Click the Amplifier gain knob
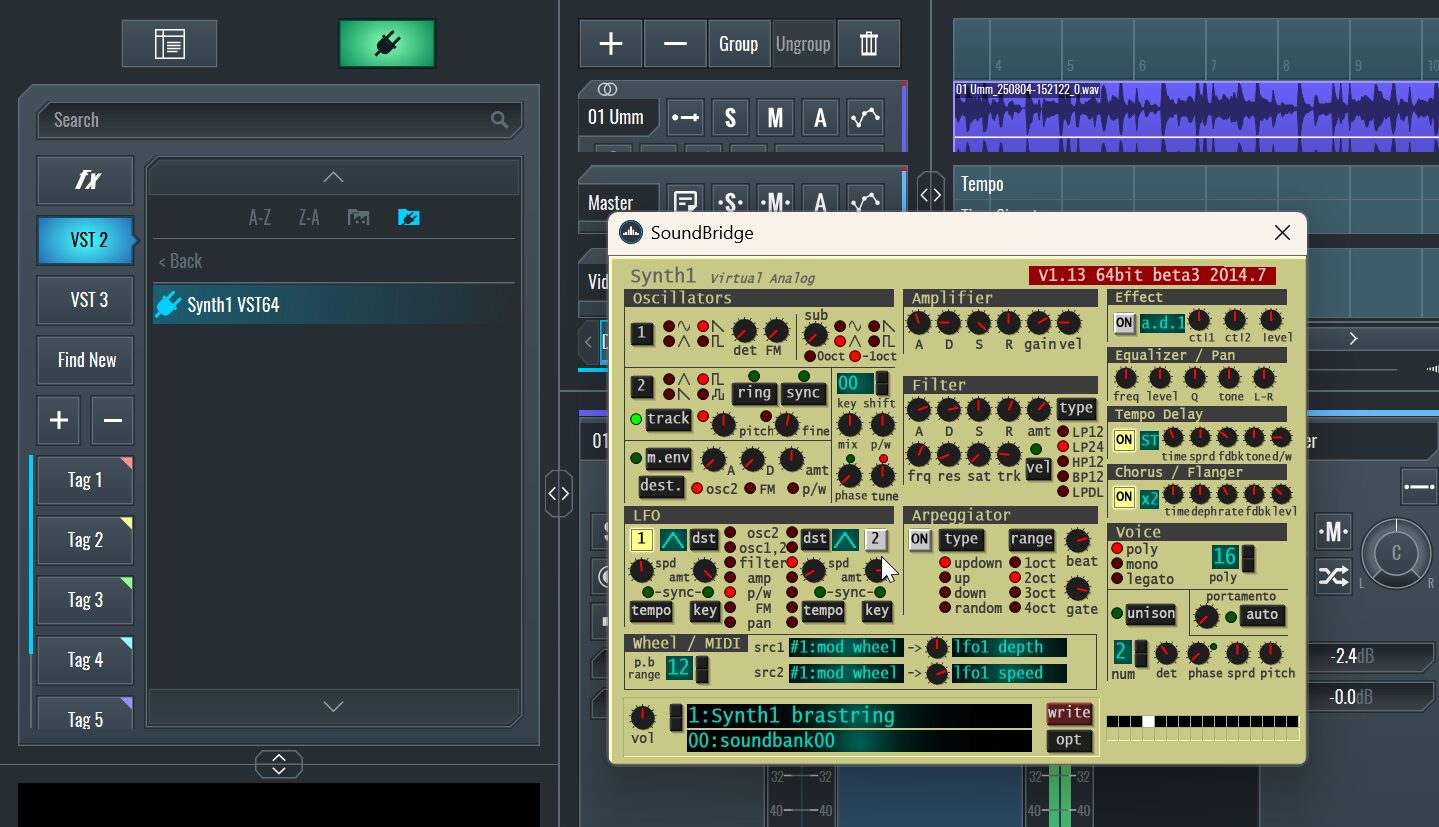 click(1039, 323)
